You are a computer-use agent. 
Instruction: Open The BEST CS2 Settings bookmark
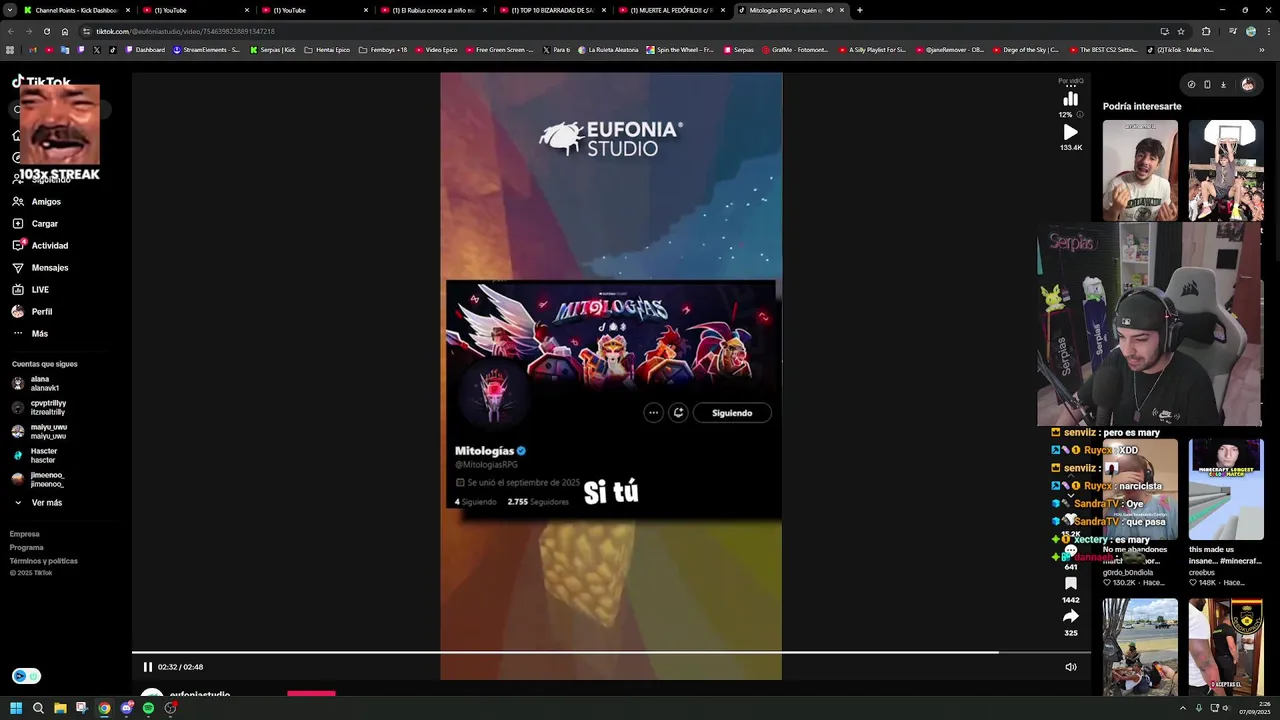(x=1103, y=50)
